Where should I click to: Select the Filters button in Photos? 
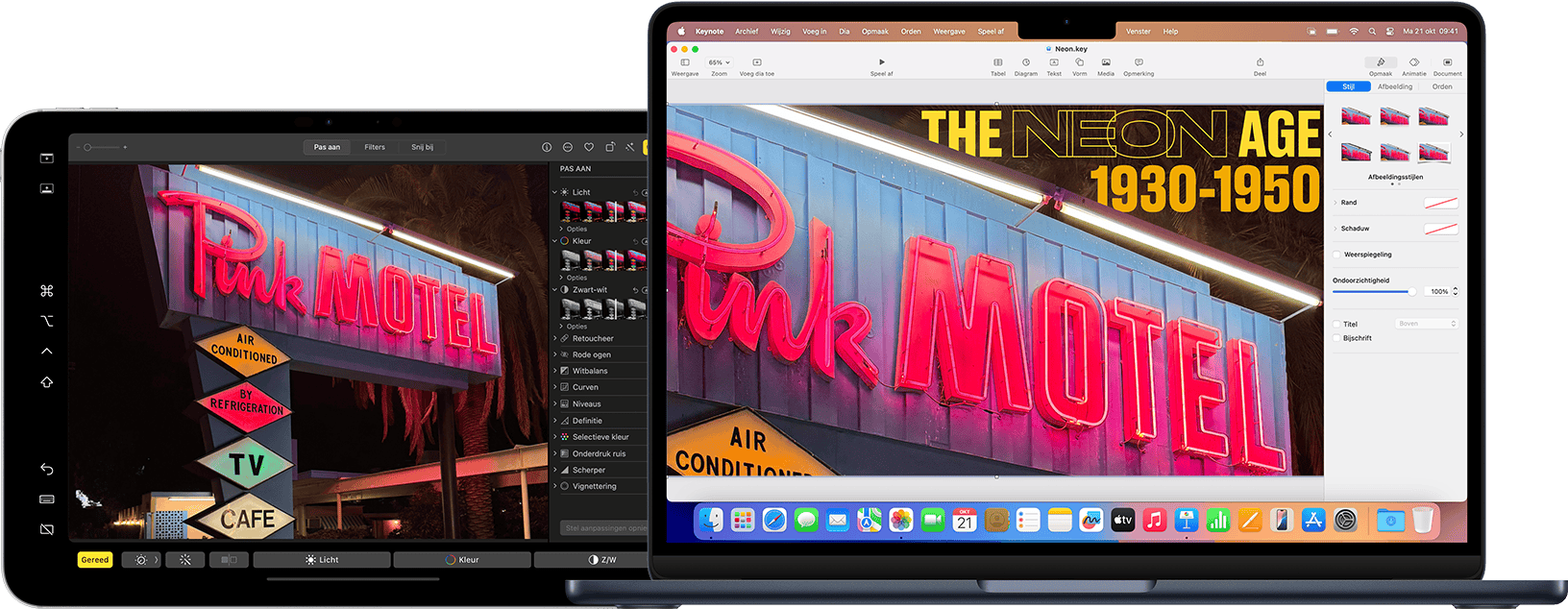(x=375, y=147)
